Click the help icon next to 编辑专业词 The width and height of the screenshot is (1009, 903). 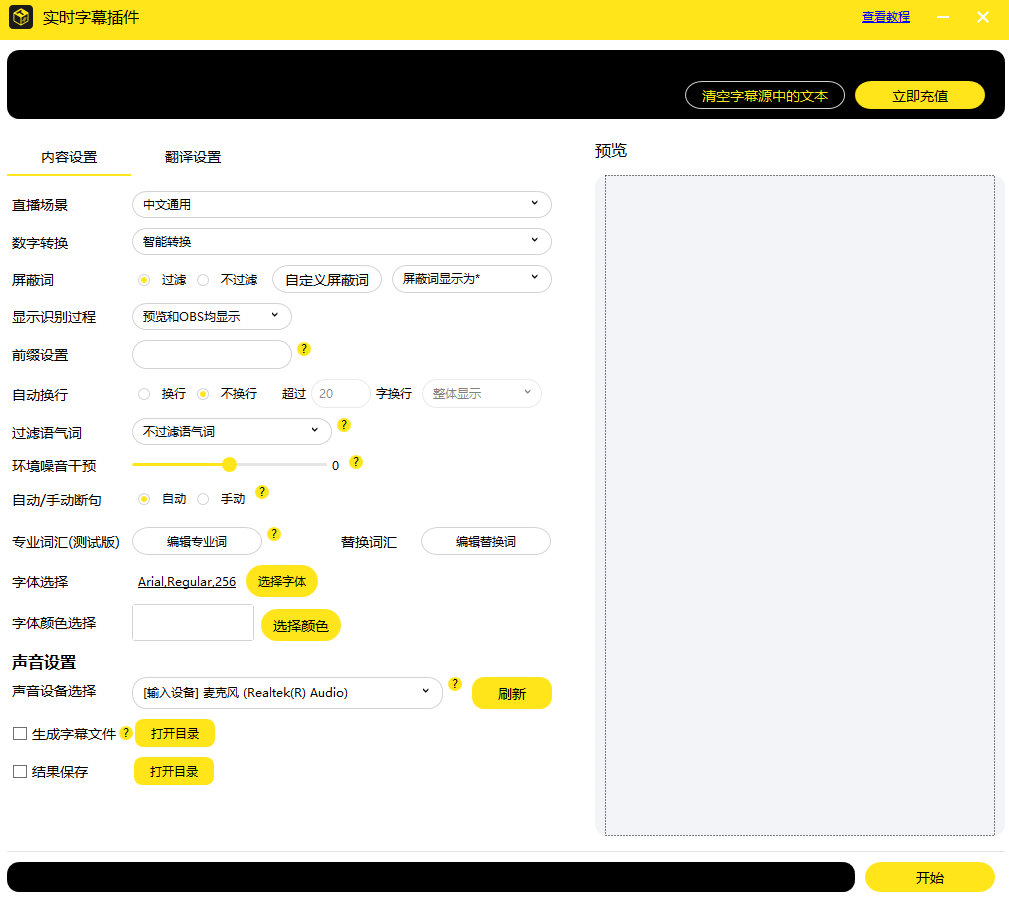tap(274, 534)
